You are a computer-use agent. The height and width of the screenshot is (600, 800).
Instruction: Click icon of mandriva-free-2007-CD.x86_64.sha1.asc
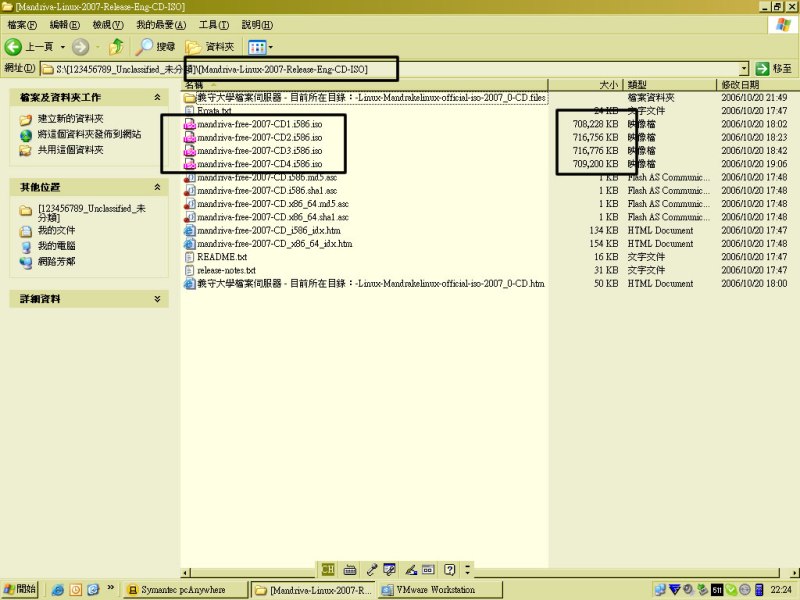pyautogui.click(x=190, y=217)
